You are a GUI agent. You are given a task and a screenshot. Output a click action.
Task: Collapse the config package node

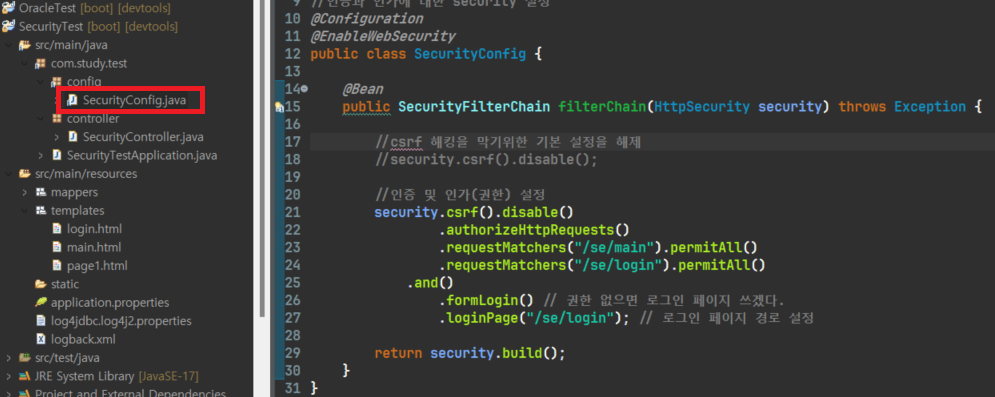tap(40, 82)
